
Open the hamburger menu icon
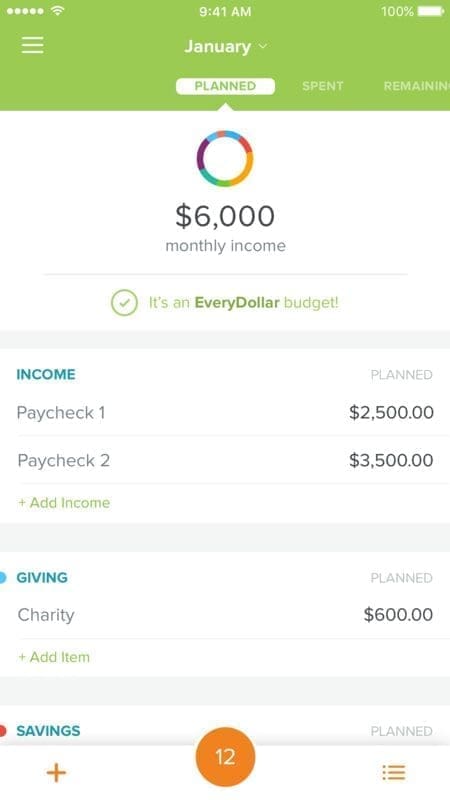coord(32,45)
